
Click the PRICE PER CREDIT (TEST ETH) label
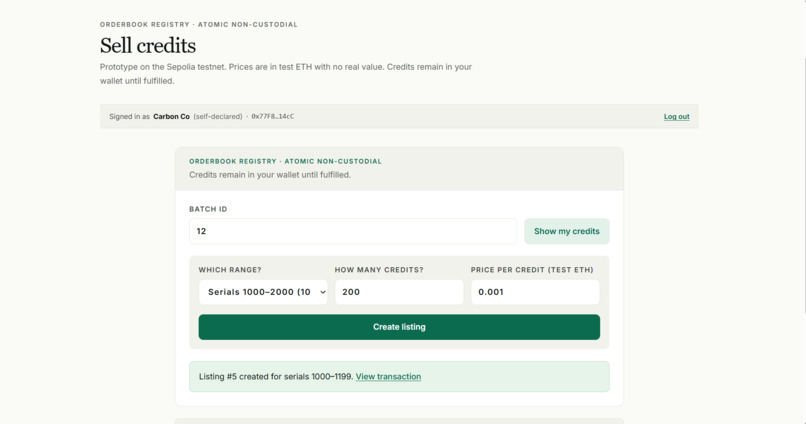532,270
